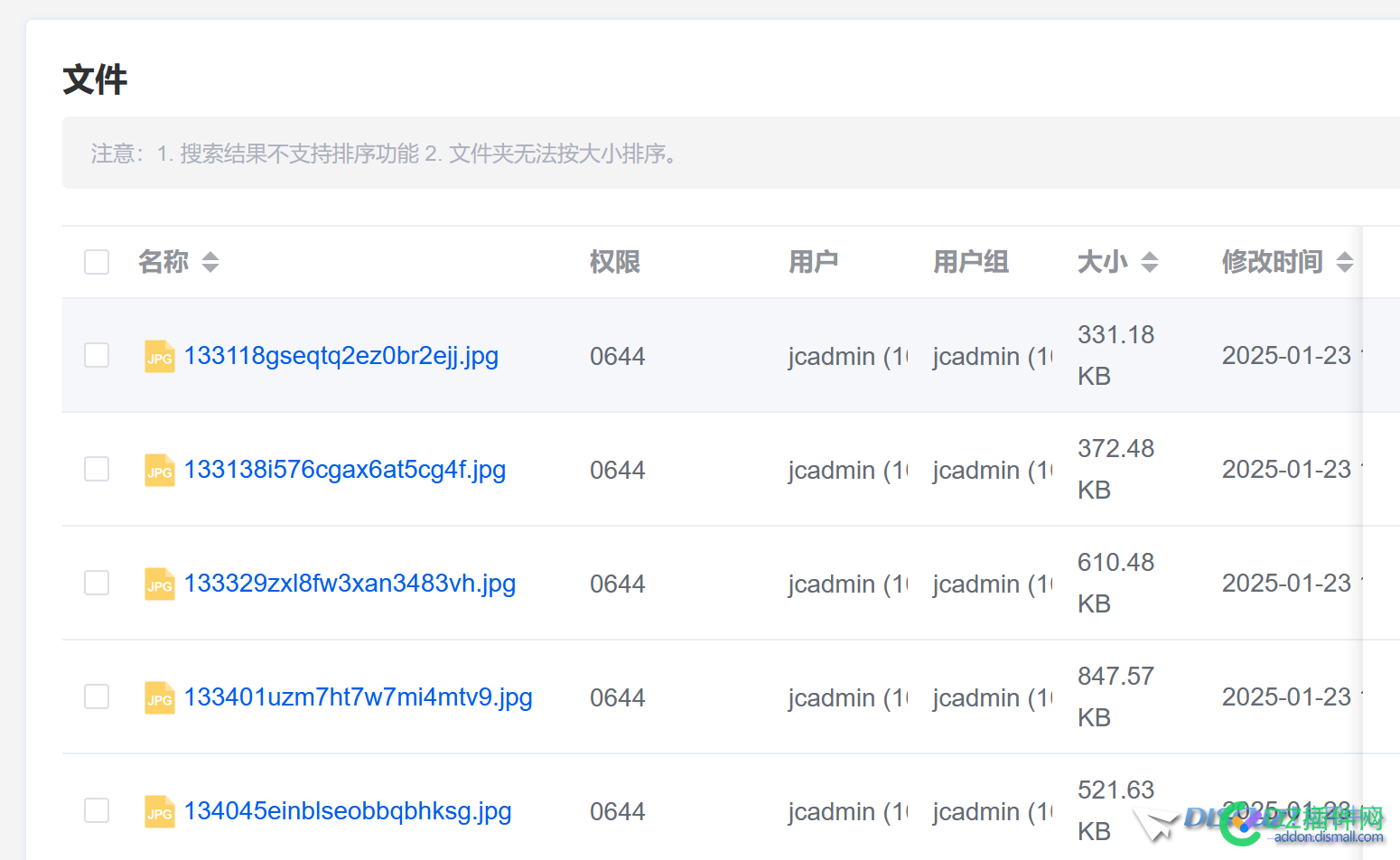The width and height of the screenshot is (1400, 860).
Task: Click JPG icon of 133118gseqtq2ez0br2ejj.jpg
Action: [x=160, y=356]
